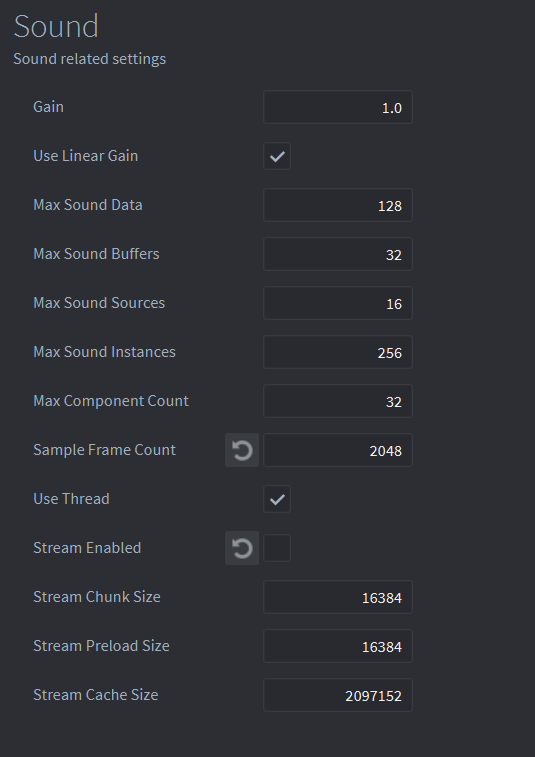Viewport: 535px width, 757px height.
Task: Click the Max Sound Buffers field
Action: click(x=338, y=254)
